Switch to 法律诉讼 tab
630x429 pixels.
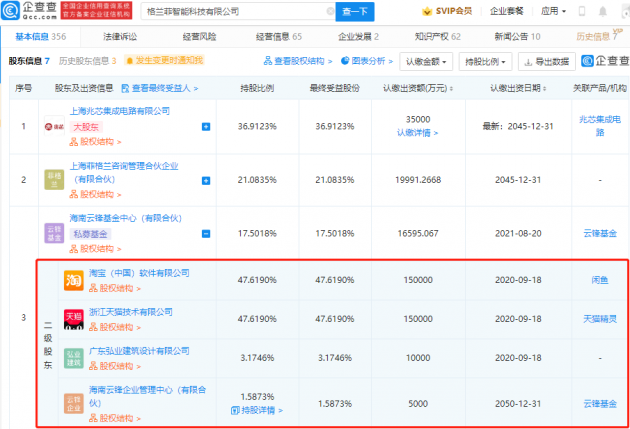120,37
